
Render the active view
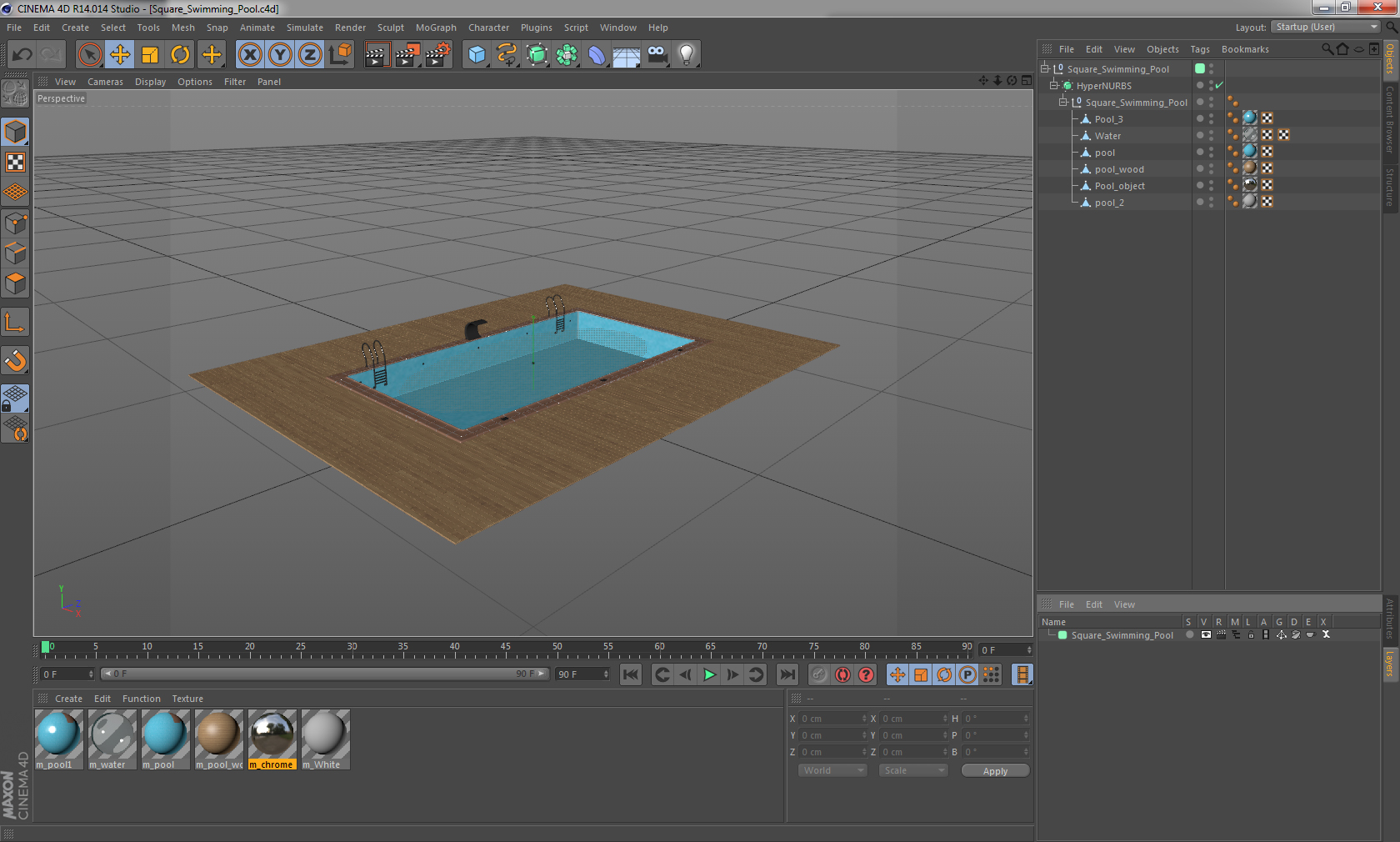pyautogui.click(x=377, y=55)
